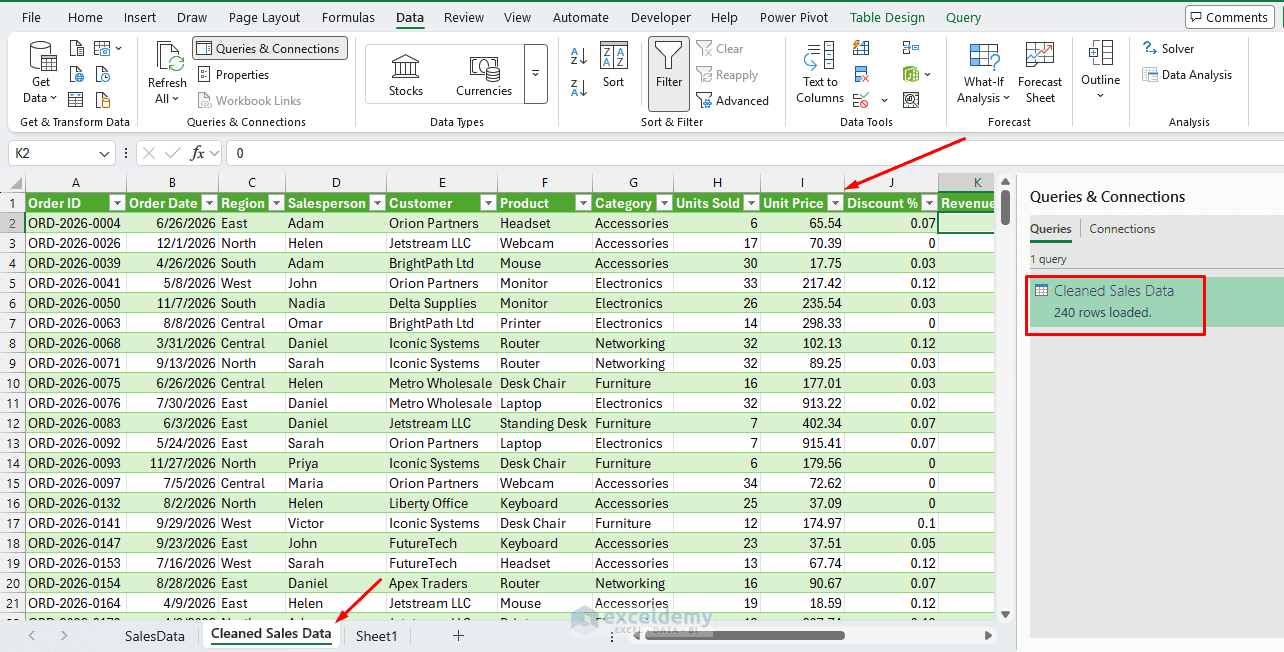Click the vertical scrollbar thumb

pyautogui.click(x=1005, y=207)
